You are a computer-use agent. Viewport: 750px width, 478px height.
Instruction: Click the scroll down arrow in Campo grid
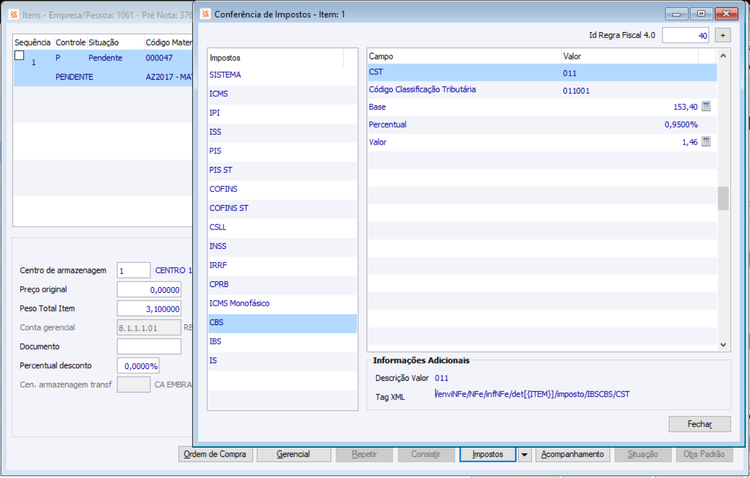723,345
